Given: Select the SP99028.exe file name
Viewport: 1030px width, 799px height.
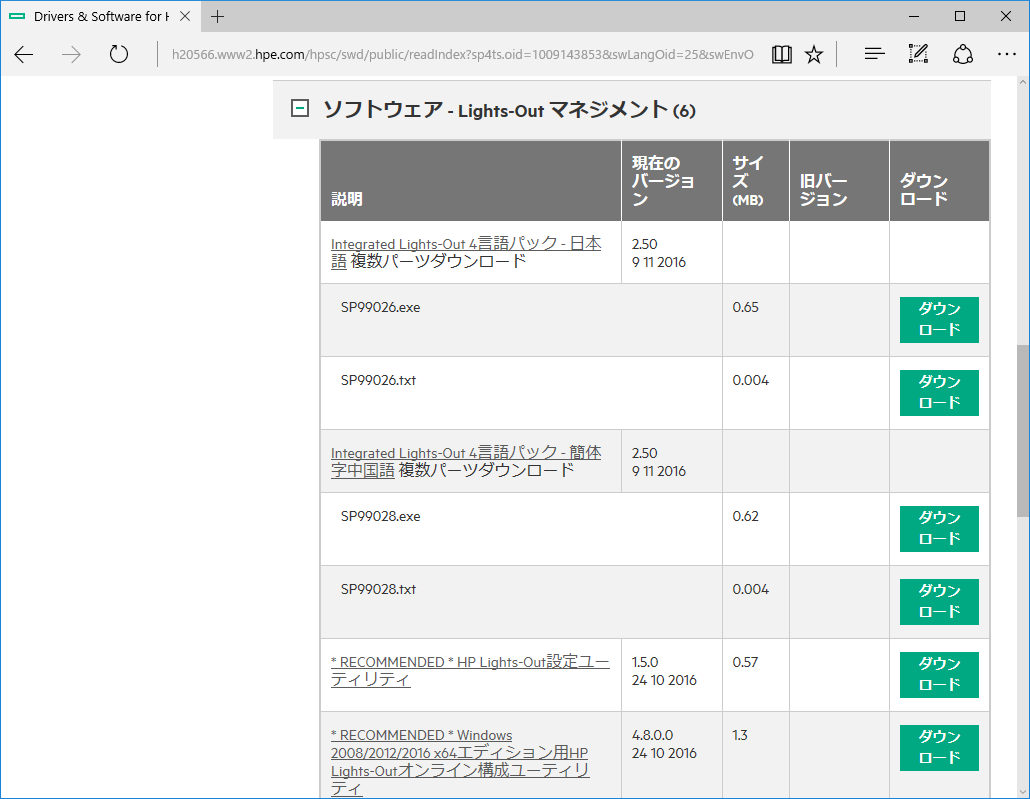Looking at the screenshot, I should pyautogui.click(x=380, y=516).
